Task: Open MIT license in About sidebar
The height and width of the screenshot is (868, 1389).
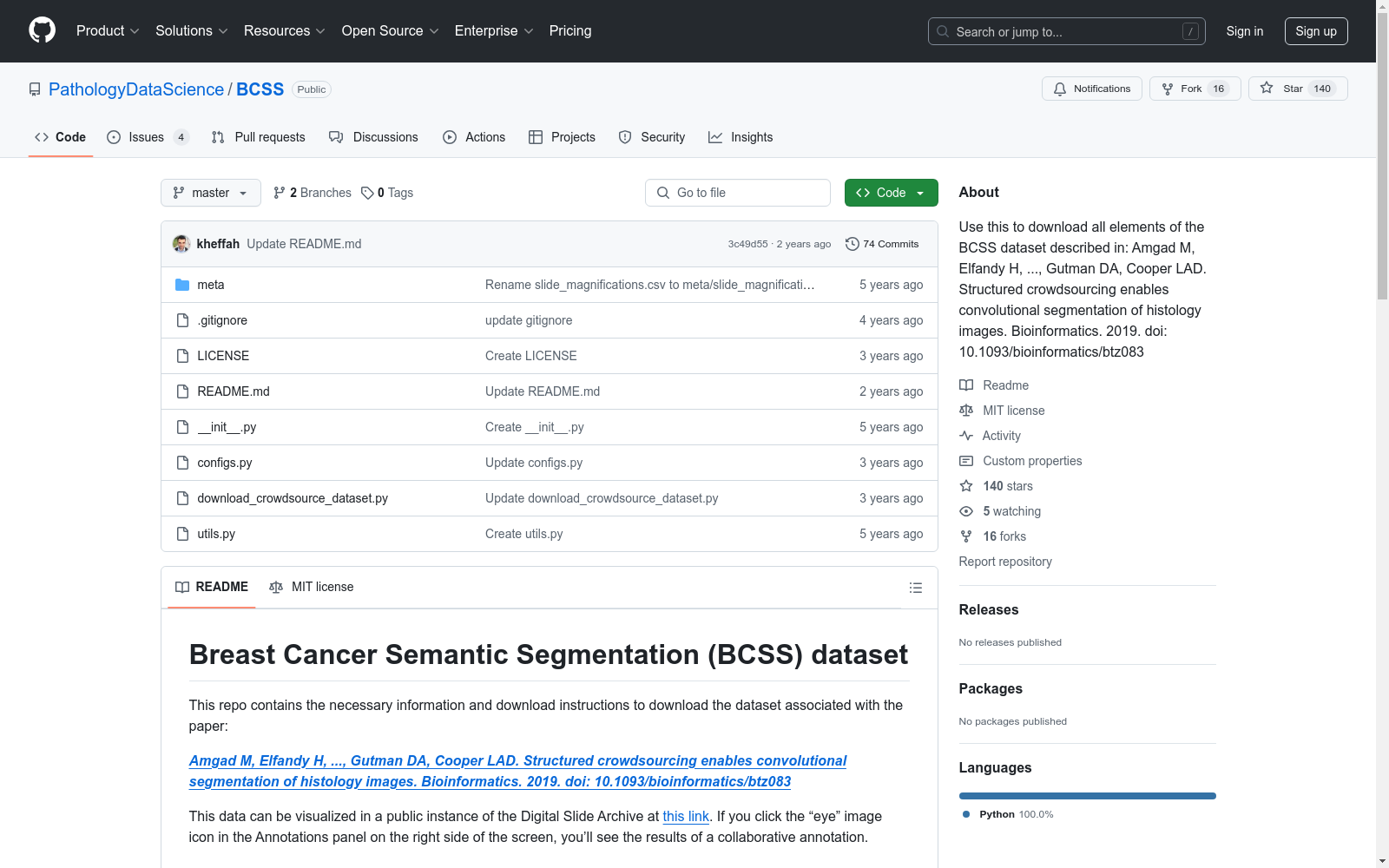Action: coord(1002,411)
